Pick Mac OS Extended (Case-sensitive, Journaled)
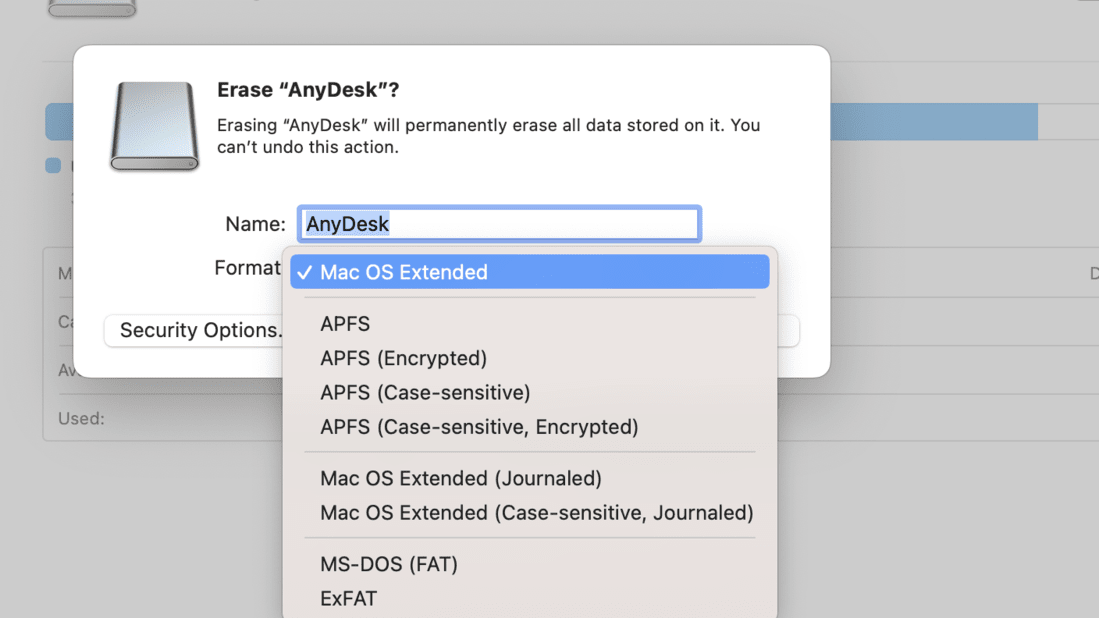This screenshot has height=618, width=1099. 536,513
